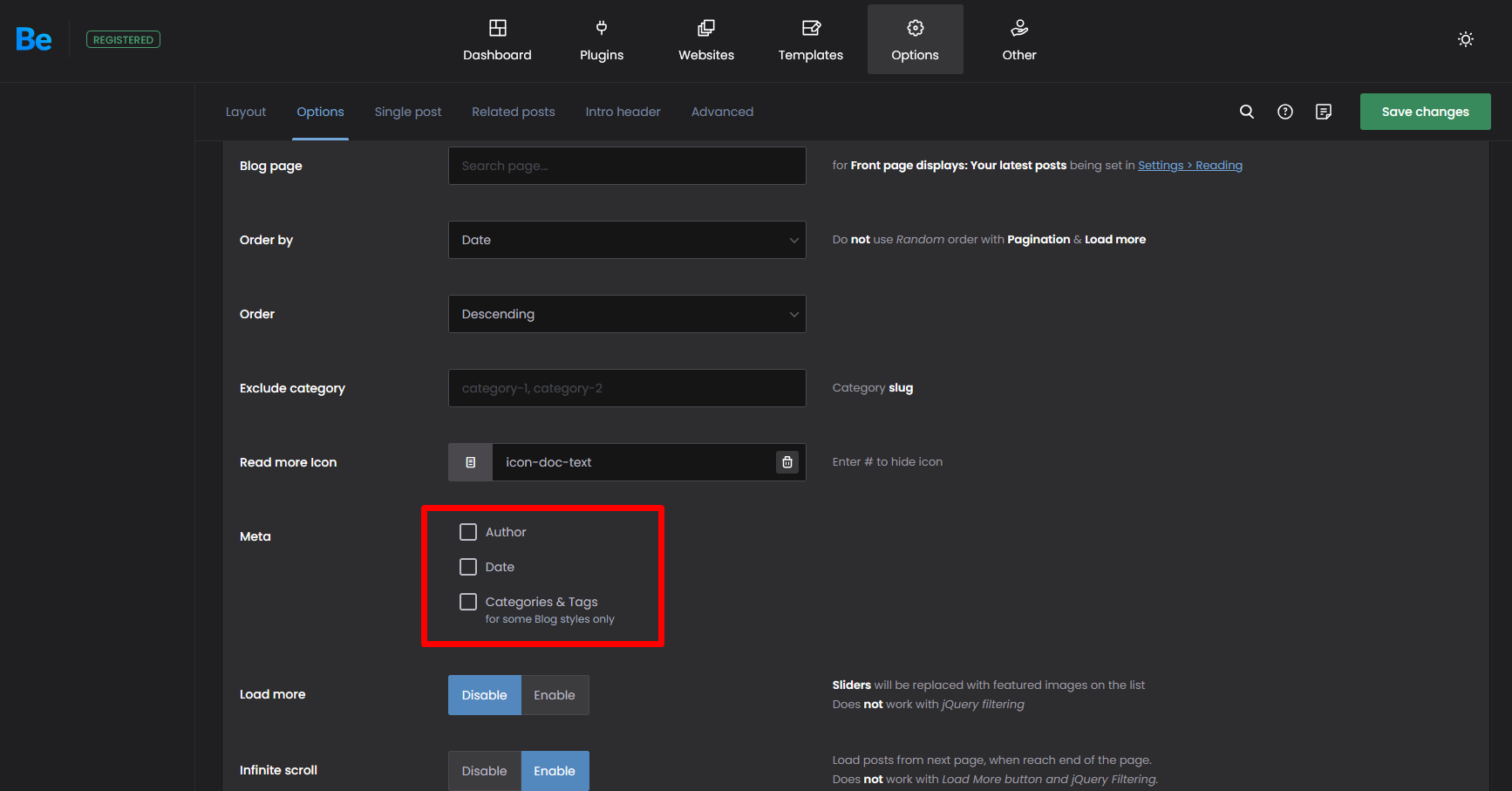Switch to the Single post tab

coord(408,112)
